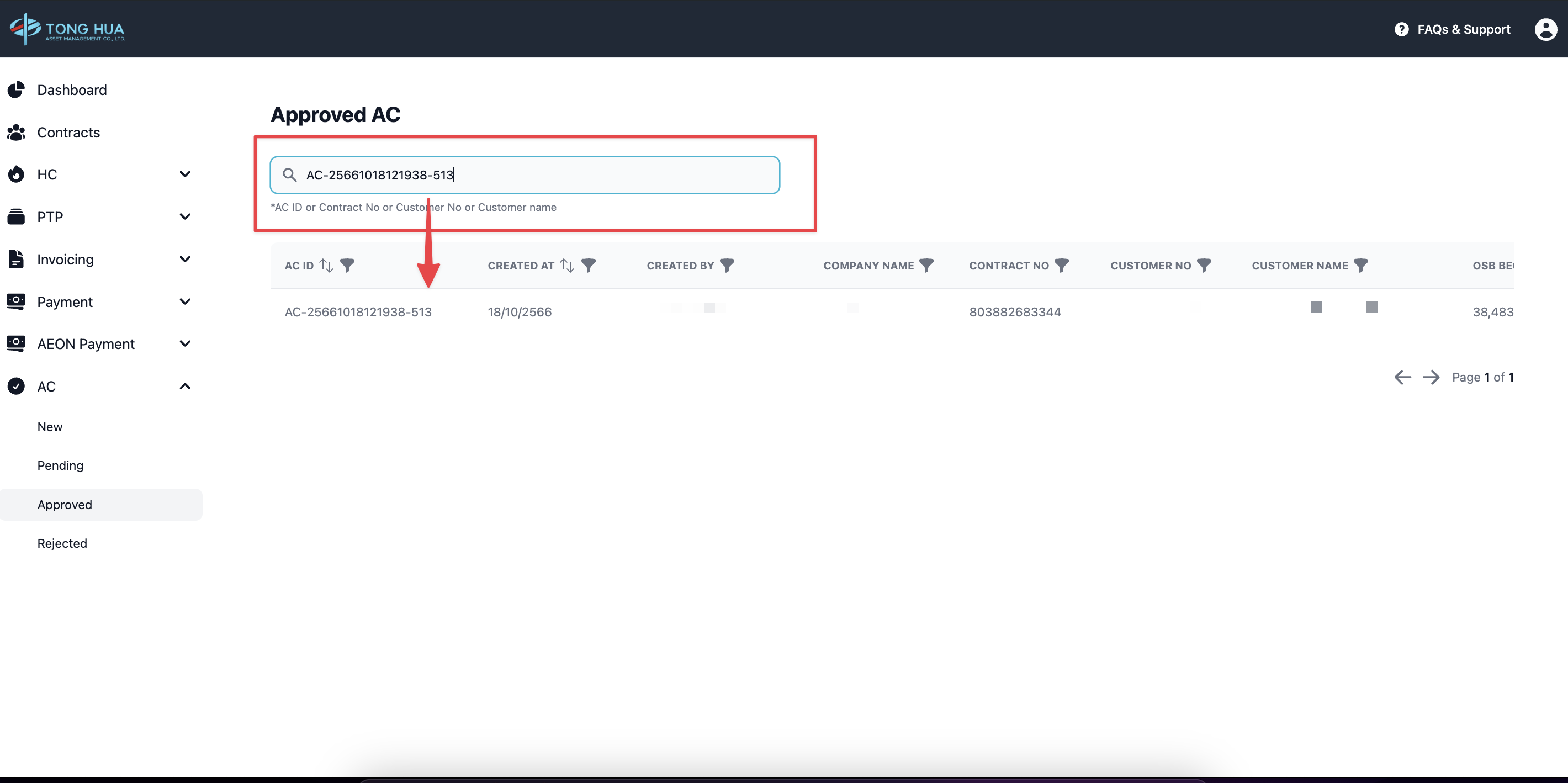Sort the Created At column
The image size is (1568, 783).
(x=566, y=266)
